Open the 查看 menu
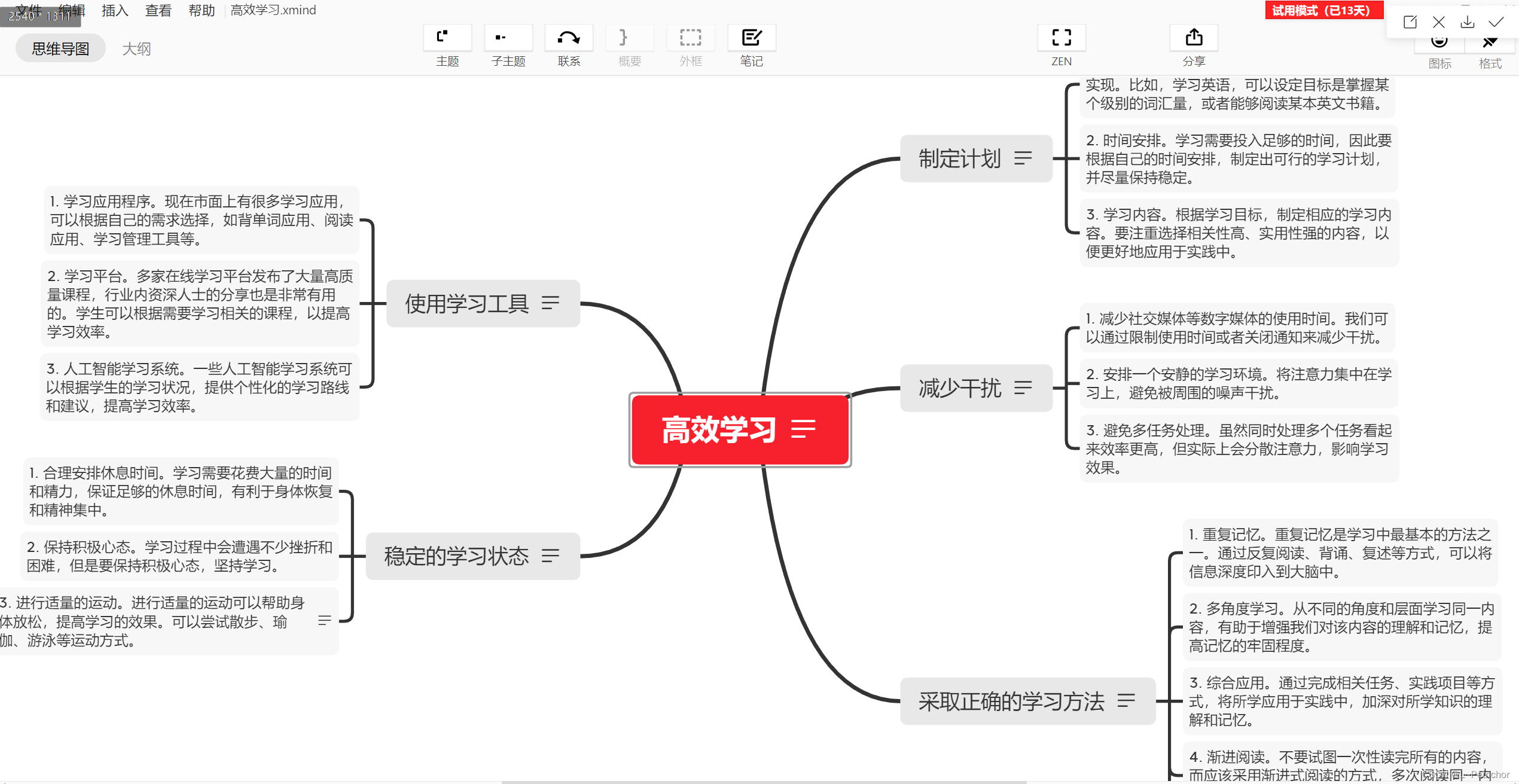The width and height of the screenshot is (1519, 784). (158, 10)
